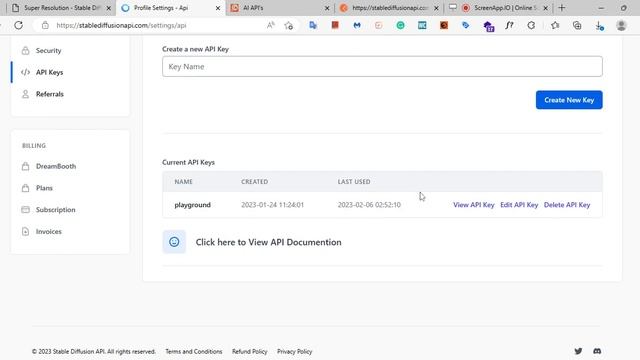This screenshot has height=360, width=640.
Task: Open the Subscription page
Action: (56, 209)
